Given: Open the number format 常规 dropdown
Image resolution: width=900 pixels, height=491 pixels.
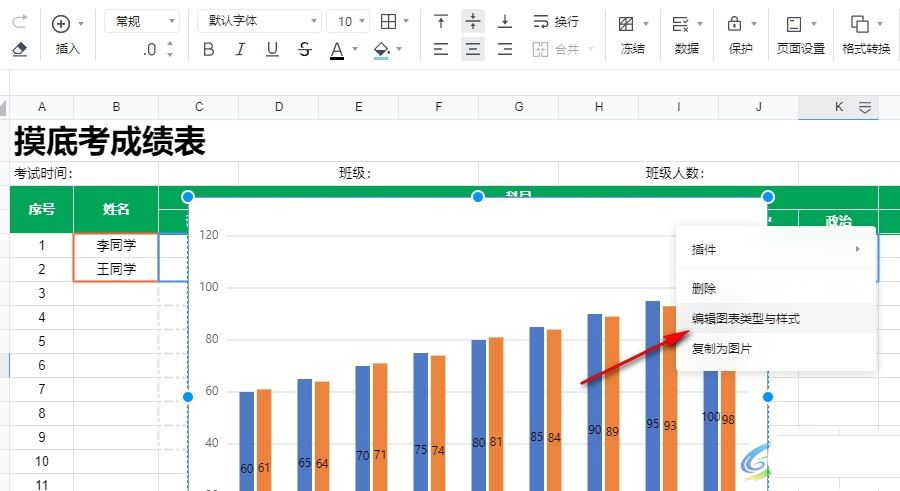Looking at the screenshot, I should tap(142, 22).
